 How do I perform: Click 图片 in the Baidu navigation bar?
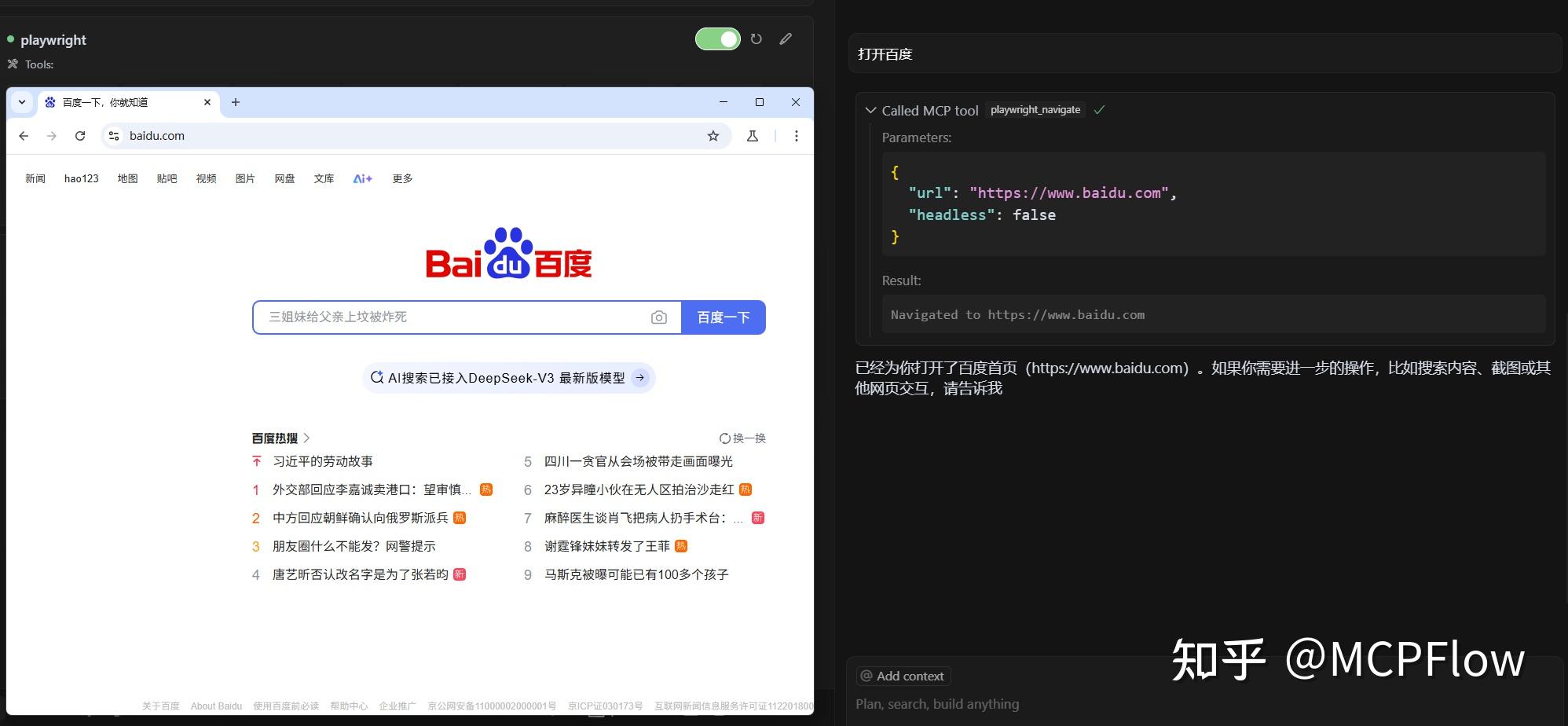pos(245,178)
